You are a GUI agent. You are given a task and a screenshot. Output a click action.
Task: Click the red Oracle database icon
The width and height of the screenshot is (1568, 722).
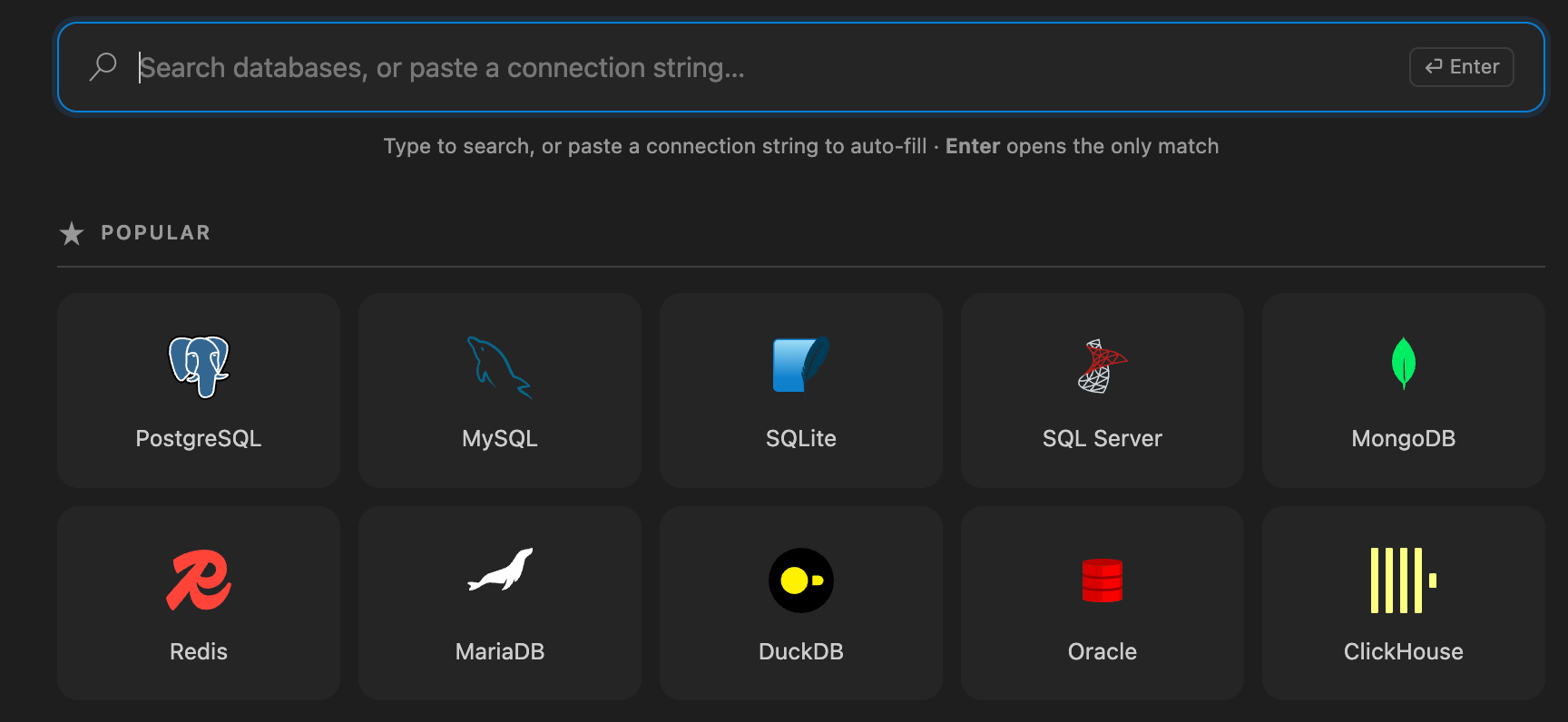click(1102, 581)
